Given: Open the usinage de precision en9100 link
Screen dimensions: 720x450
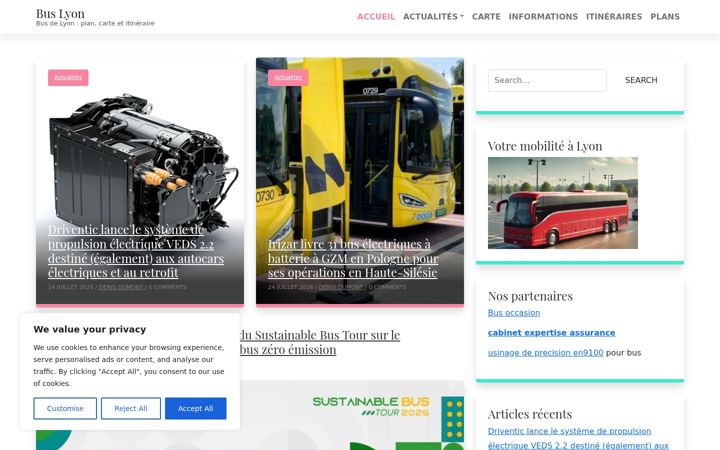Looking at the screenshot, I should pos(546,353).
